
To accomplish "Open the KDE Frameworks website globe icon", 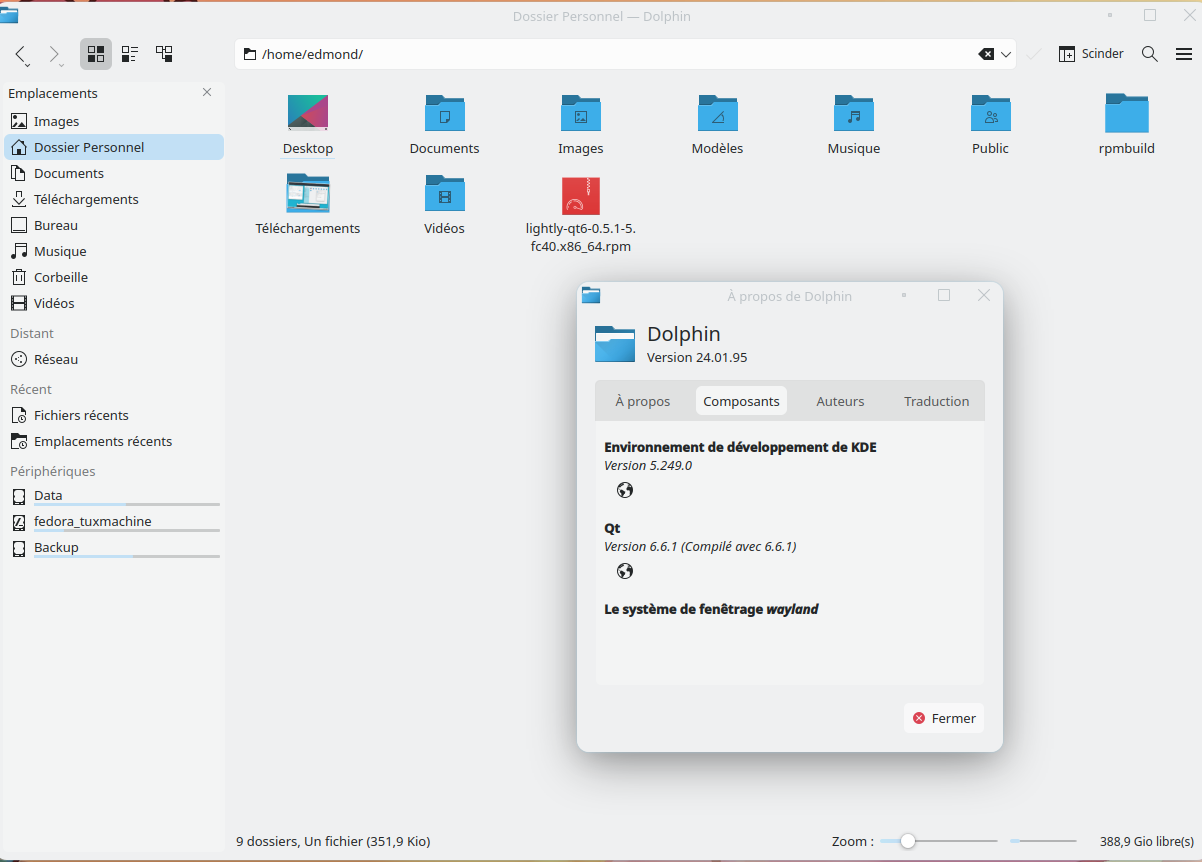I will (625, 490).
